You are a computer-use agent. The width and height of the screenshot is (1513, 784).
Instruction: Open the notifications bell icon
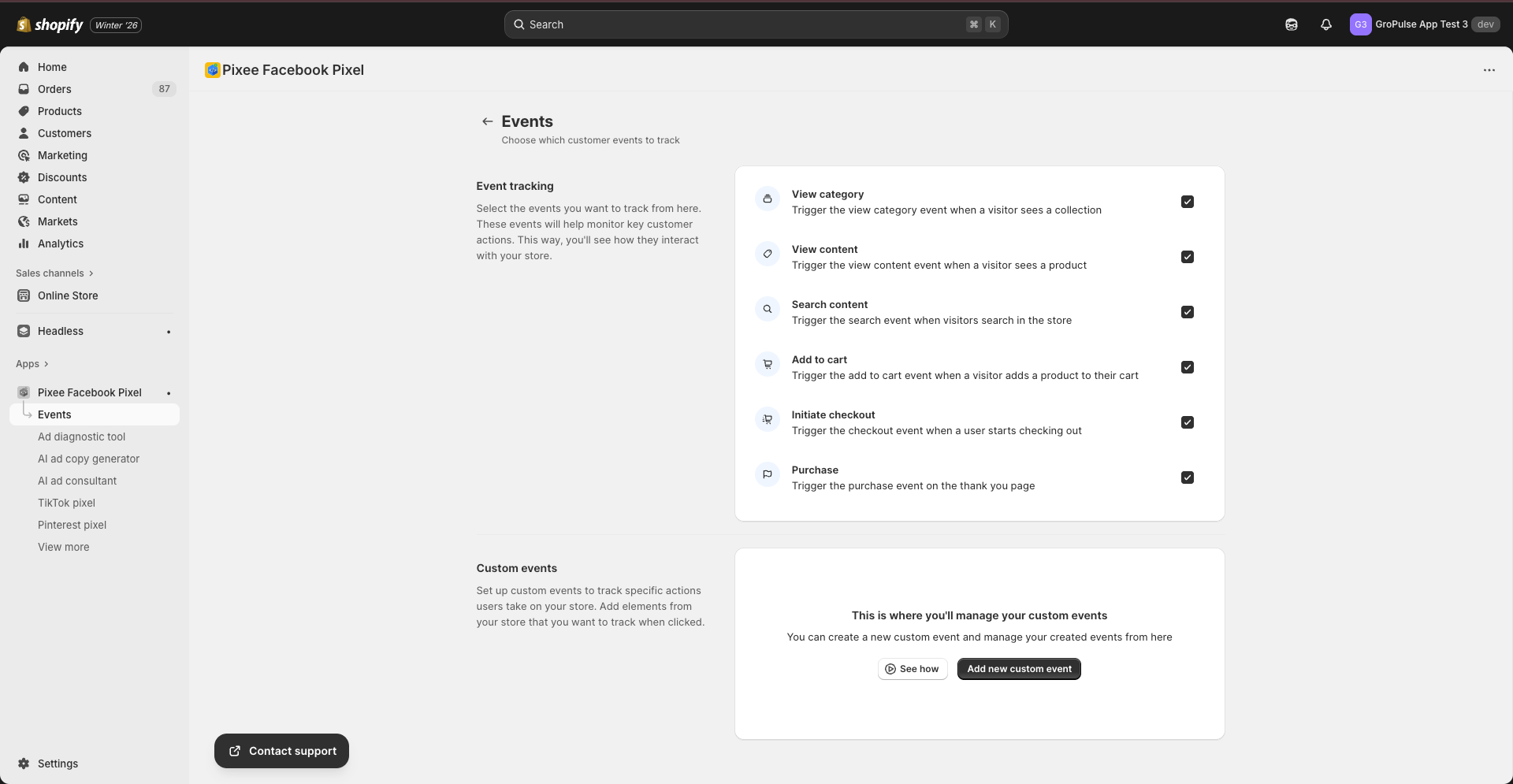point(1326,24)
